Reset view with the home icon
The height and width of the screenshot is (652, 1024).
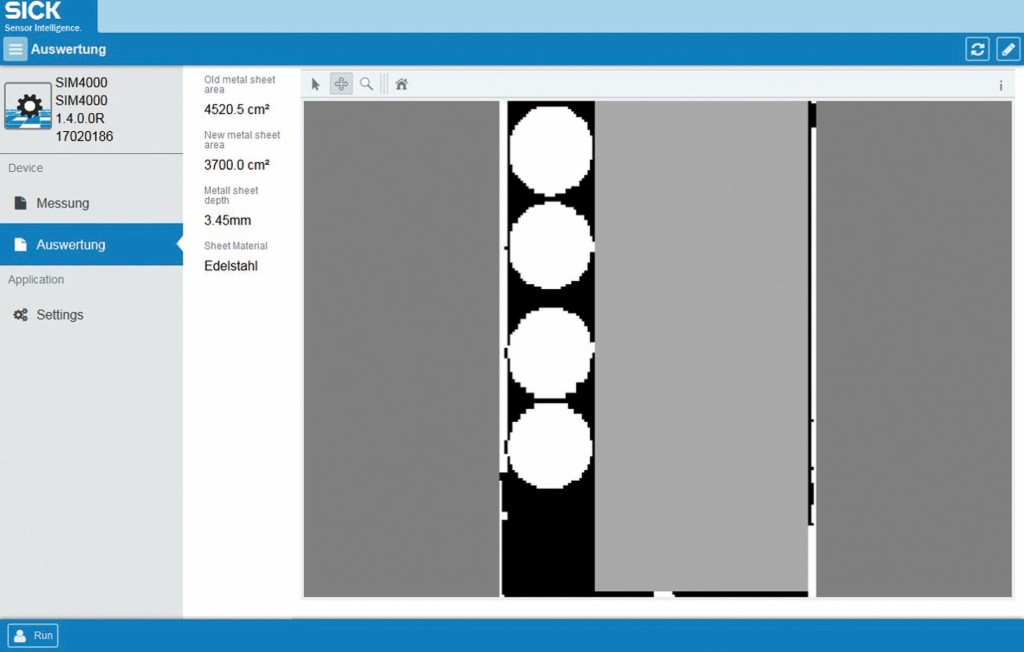pyautogui.click(x=401, y=85)
